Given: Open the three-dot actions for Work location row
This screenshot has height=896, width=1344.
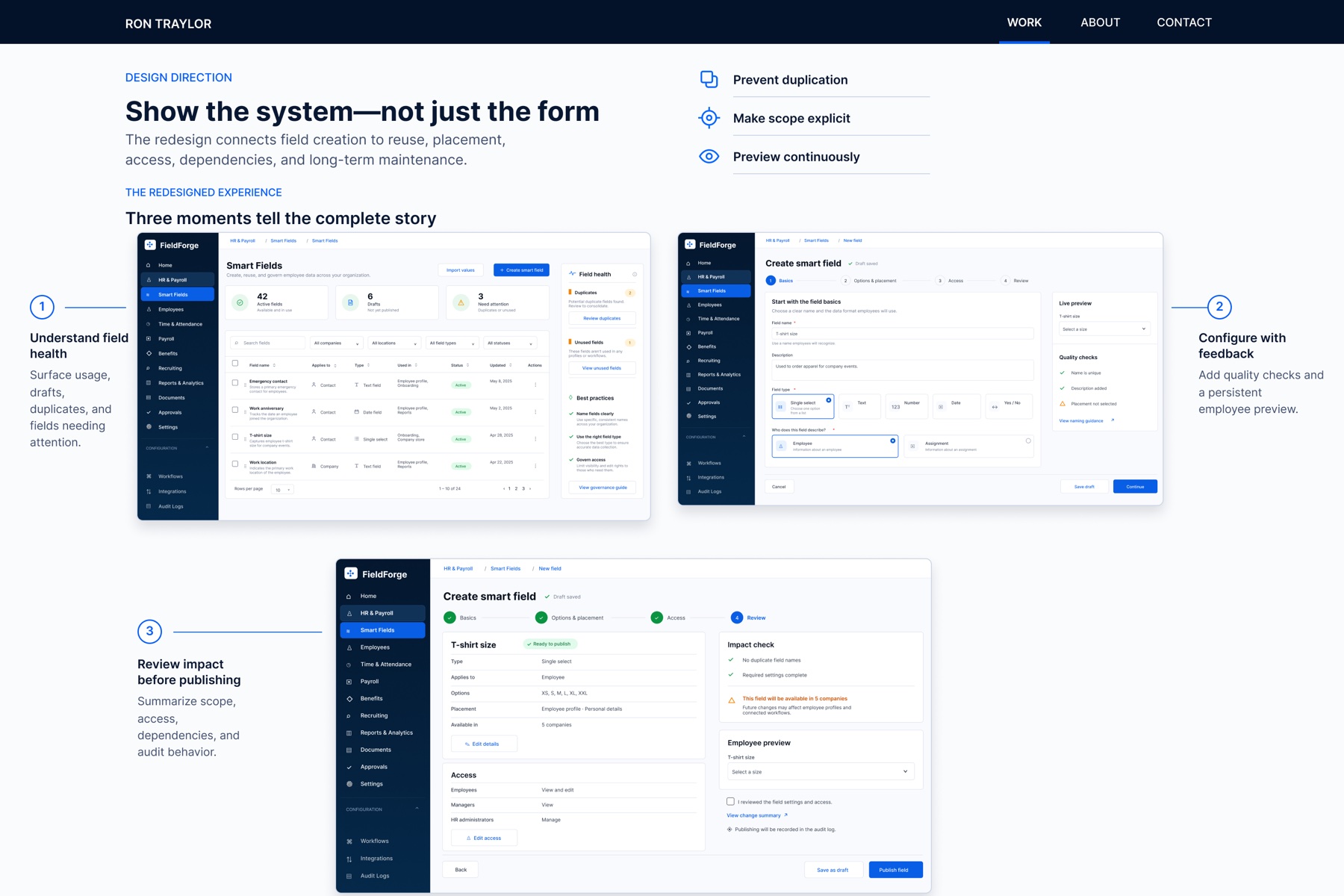Looking at the screenshot, I should 535,466.
